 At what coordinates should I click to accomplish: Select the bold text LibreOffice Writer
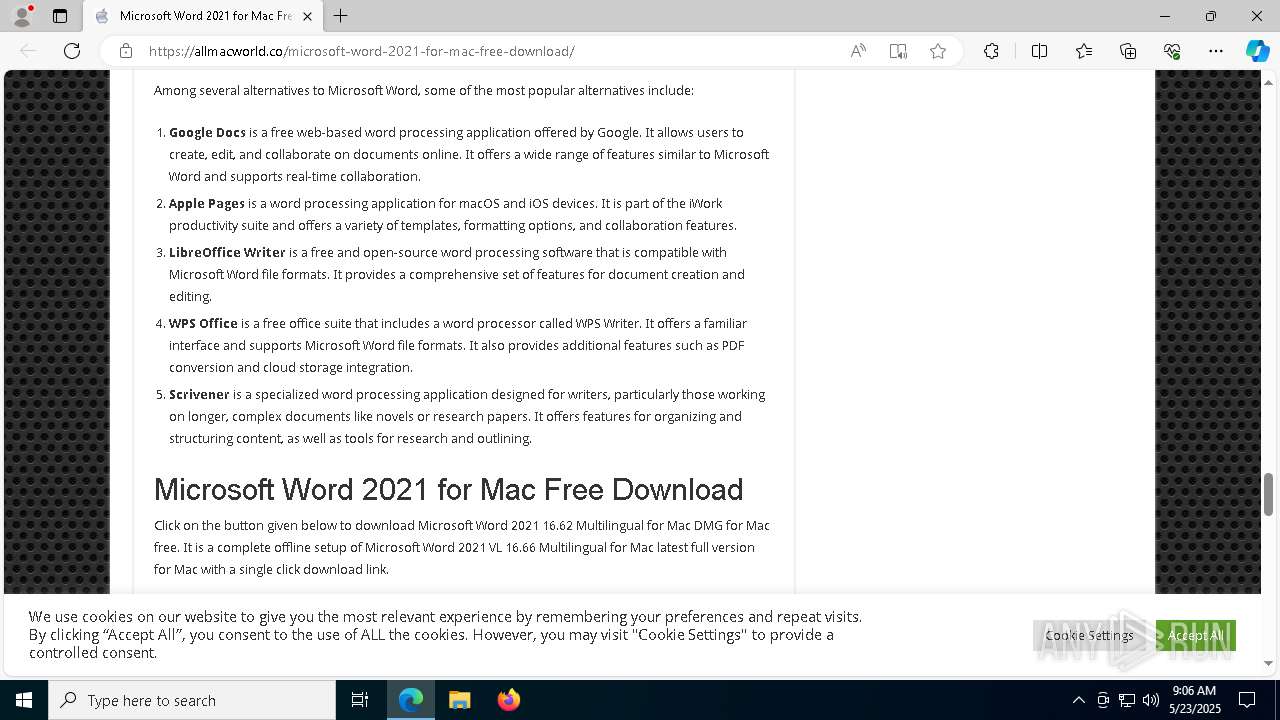pyautogui.click(x=227, y=252)
